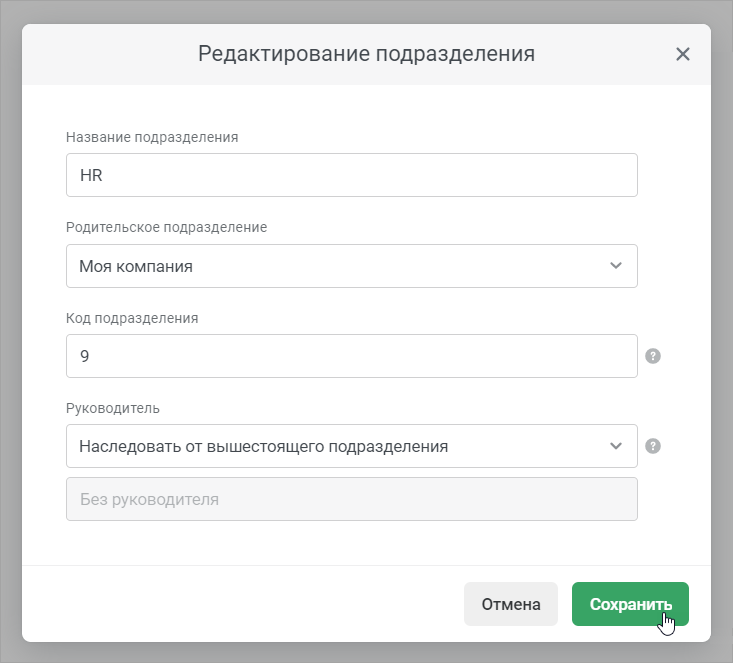Viewport: 733px width, 663px height.
Task: Click the Код подразделения label
Action: pos(132,318)
